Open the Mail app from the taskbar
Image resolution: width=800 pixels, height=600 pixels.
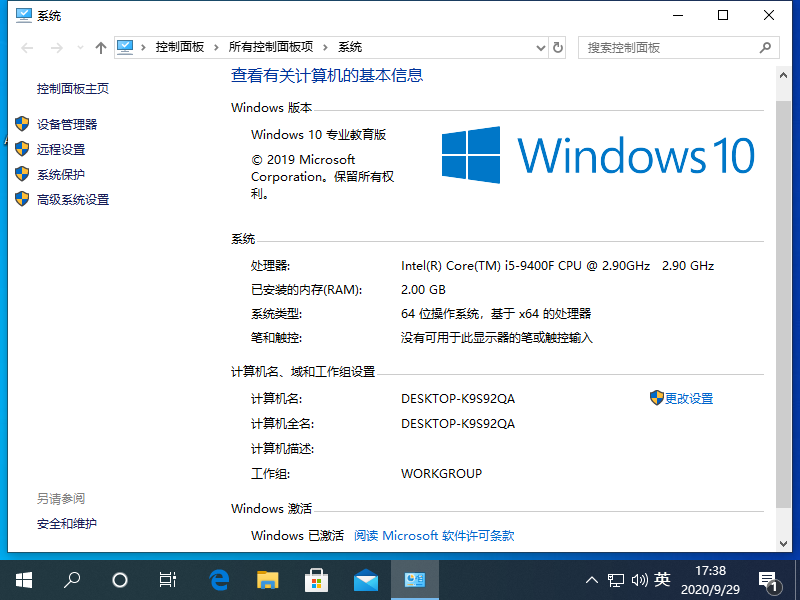(366, 580)
